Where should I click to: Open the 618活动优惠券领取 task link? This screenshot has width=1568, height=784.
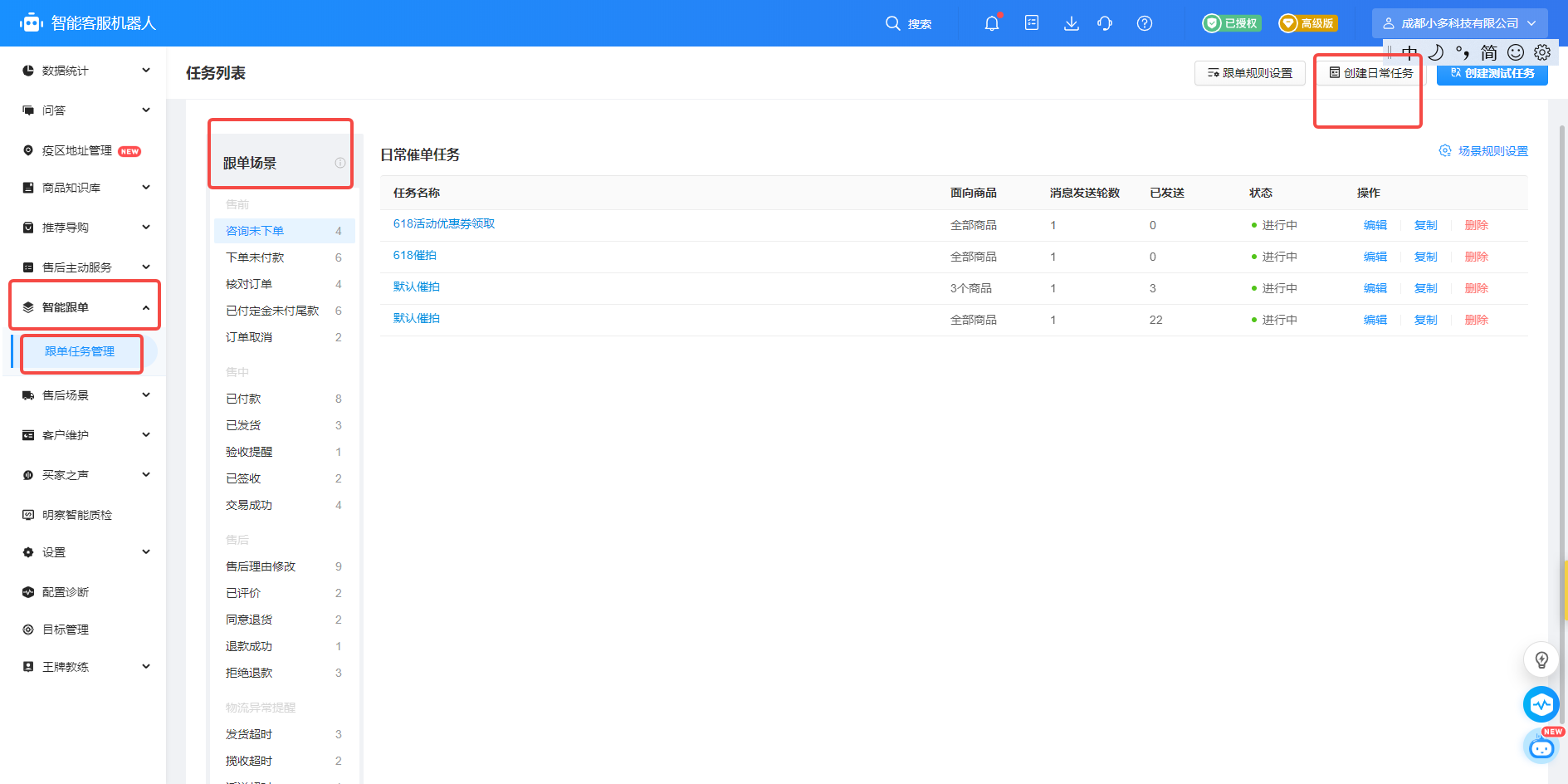click(x=444, y=223)
